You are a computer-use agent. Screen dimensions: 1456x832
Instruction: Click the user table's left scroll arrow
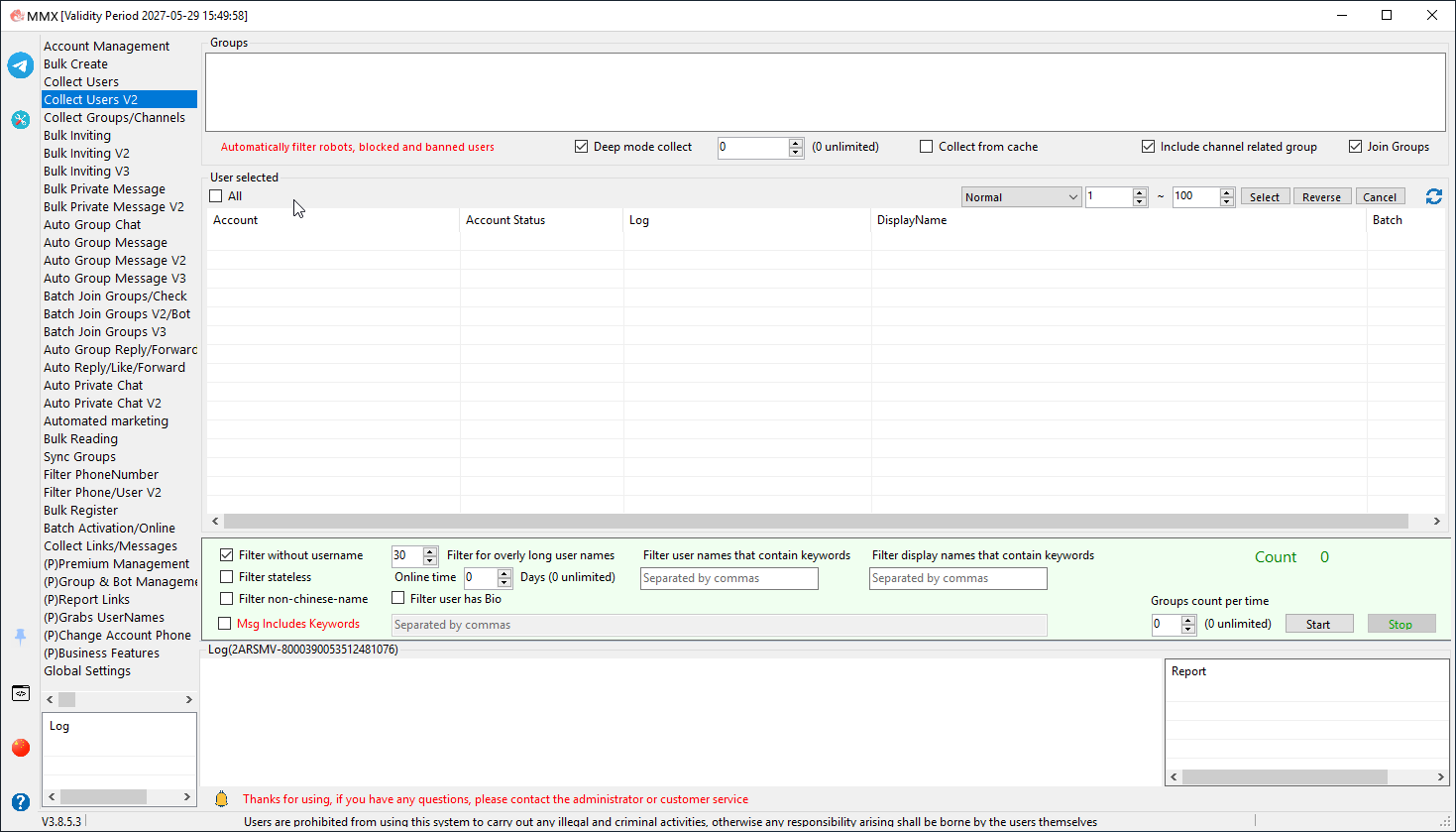tap(215, 521)
